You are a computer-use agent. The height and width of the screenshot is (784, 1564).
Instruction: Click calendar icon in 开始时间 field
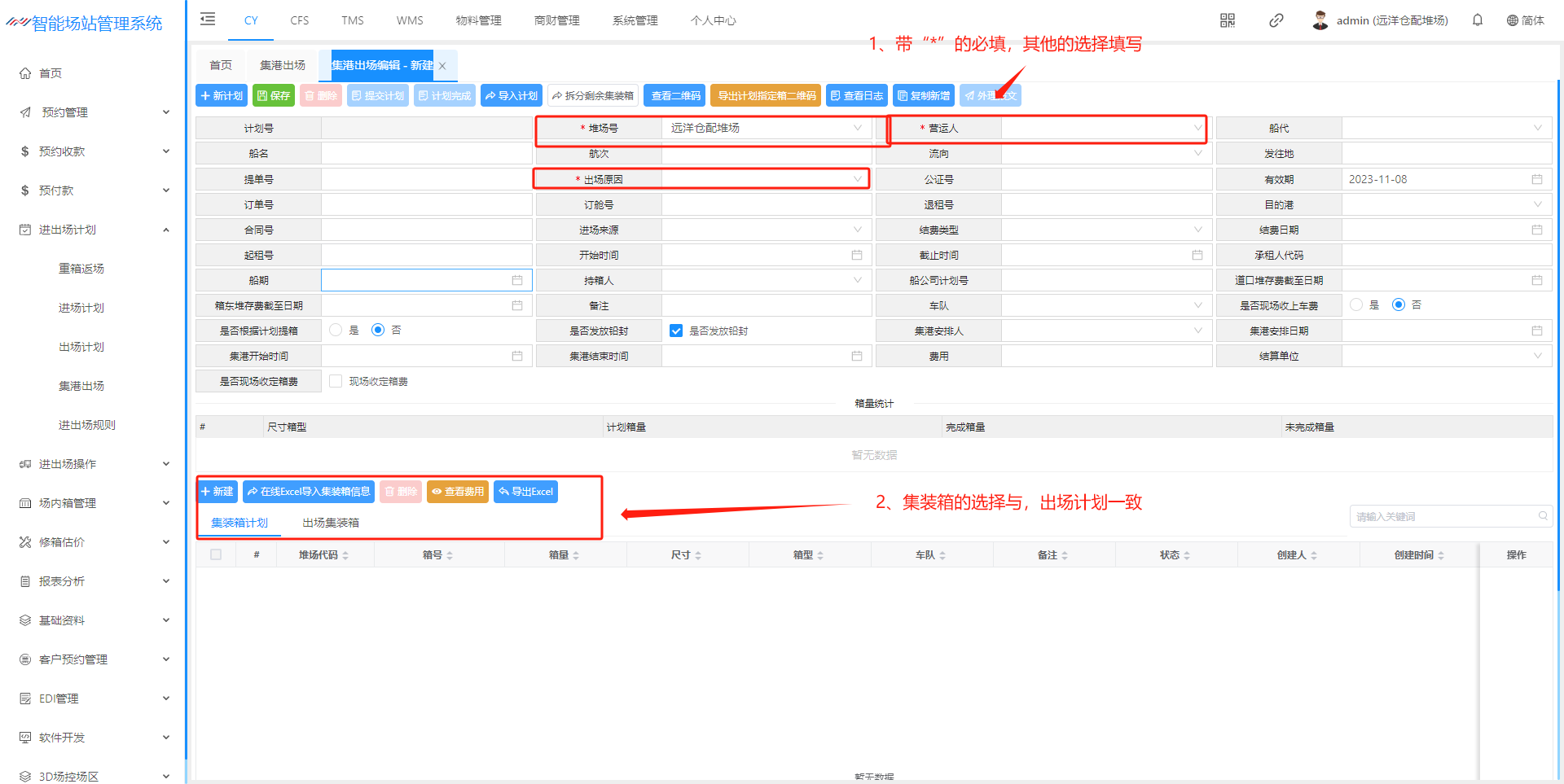[856, 256]
